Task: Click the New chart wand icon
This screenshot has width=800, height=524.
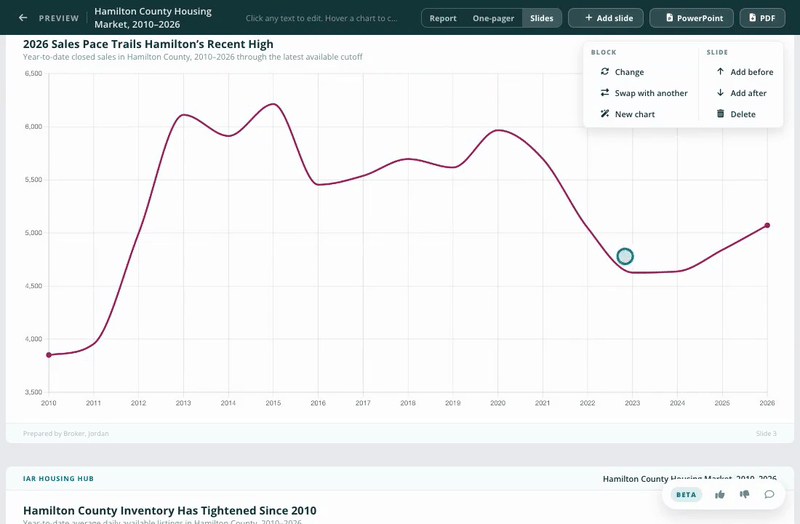Action: coord(605,113)
